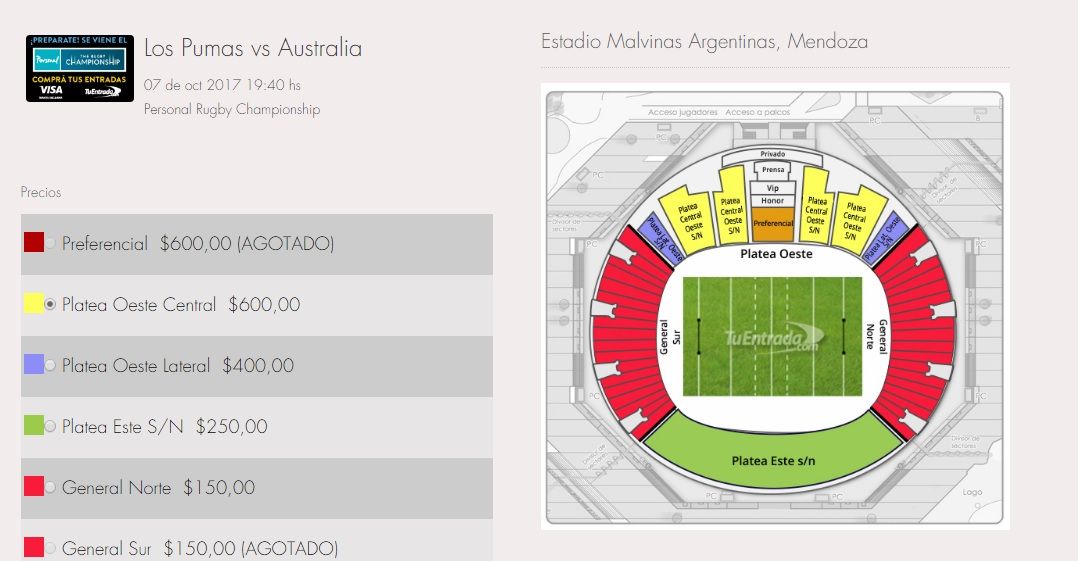Select the Vip box on the stadium map
The width and height of the screenshot is (1078, 561).
click(773, 188)
